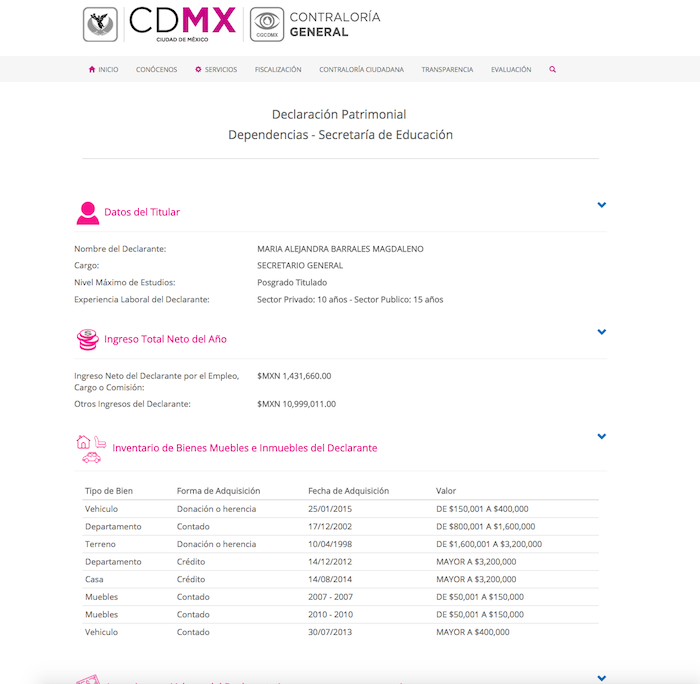Viewport: 700px width, 684px height.
Task: Select Transparencia in the navigation bar
Action: tap(447, 70)
